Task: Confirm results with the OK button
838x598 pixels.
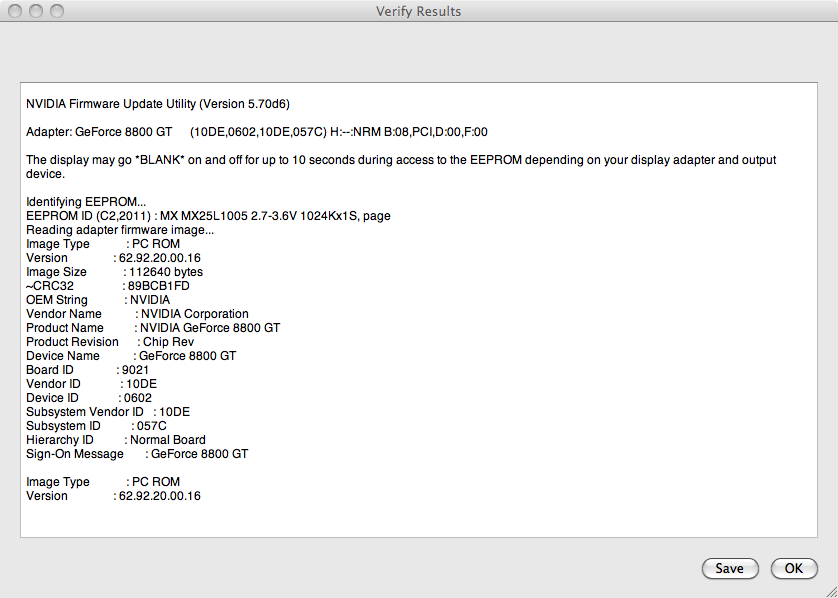Action: (x=794, y=568)
